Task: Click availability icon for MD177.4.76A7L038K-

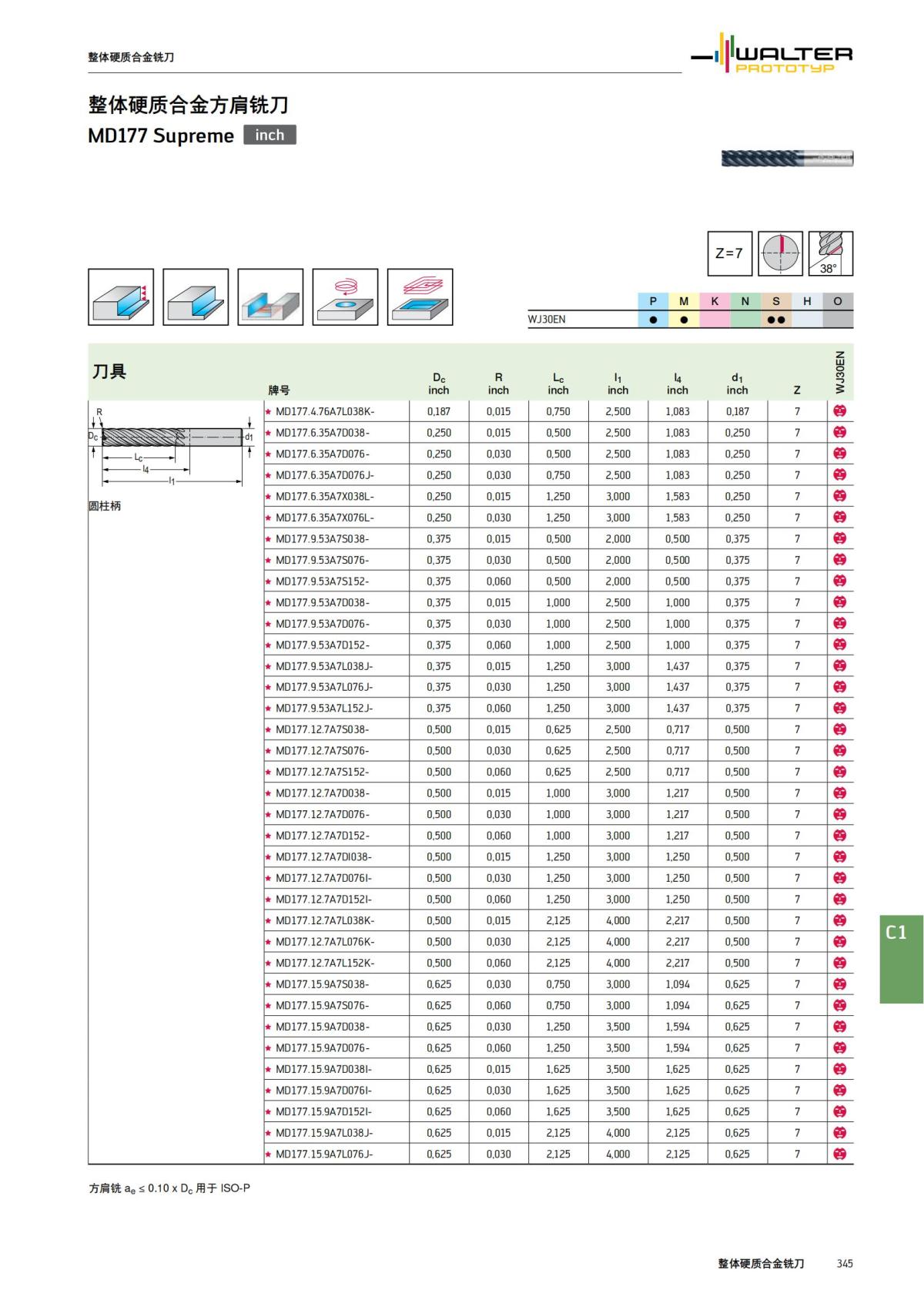Action: click(x=840, y=411)
